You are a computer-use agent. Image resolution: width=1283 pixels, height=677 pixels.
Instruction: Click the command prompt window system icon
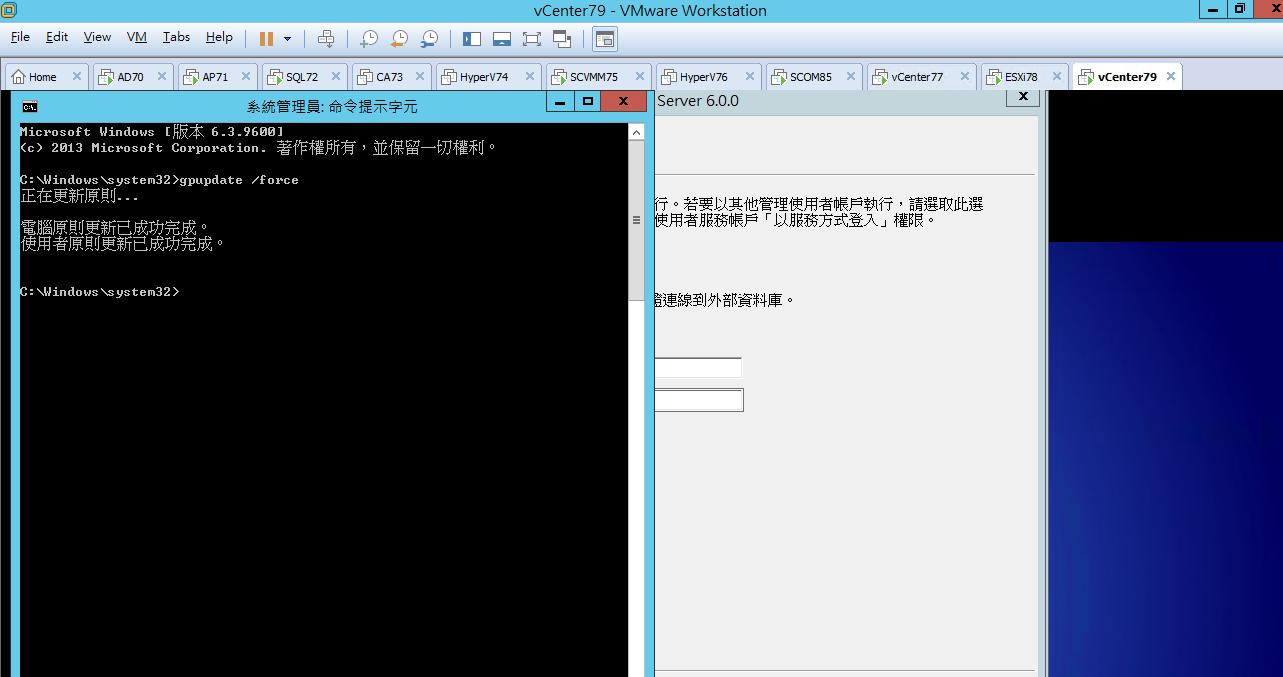[30, 106]
